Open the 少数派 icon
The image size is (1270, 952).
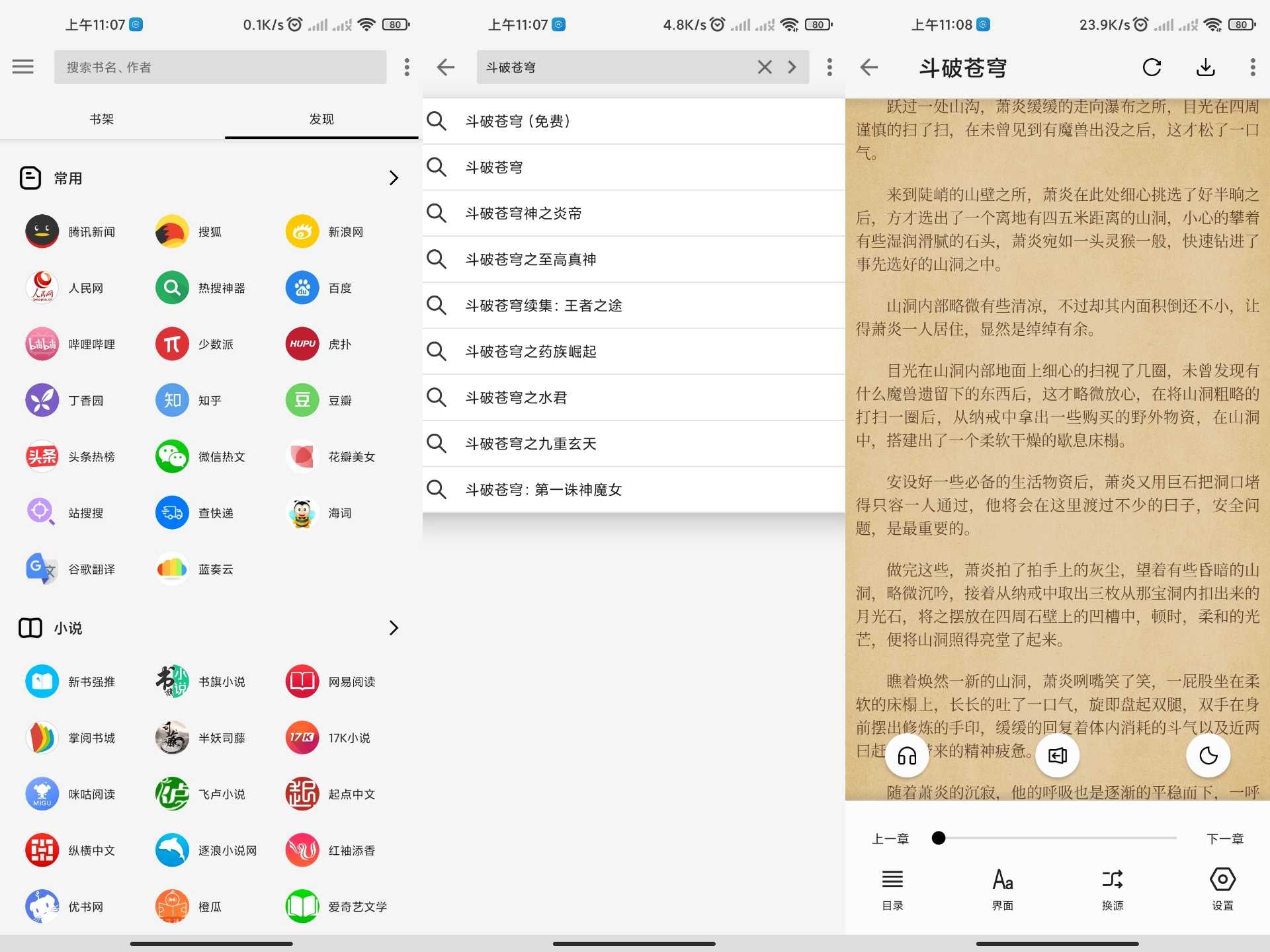coord(172,344)
